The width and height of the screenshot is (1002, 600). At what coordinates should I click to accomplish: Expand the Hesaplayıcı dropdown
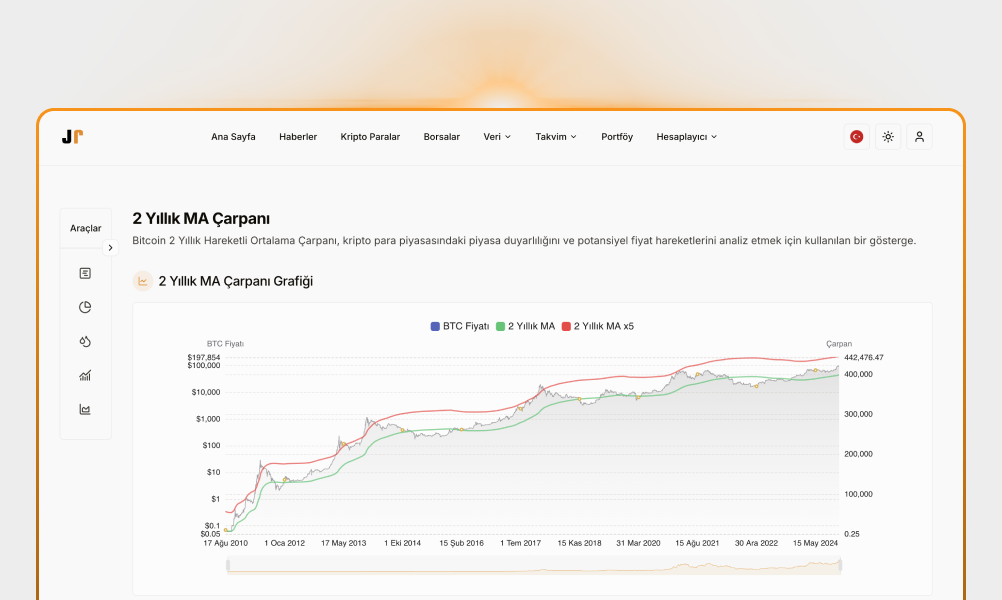[687, 136]
